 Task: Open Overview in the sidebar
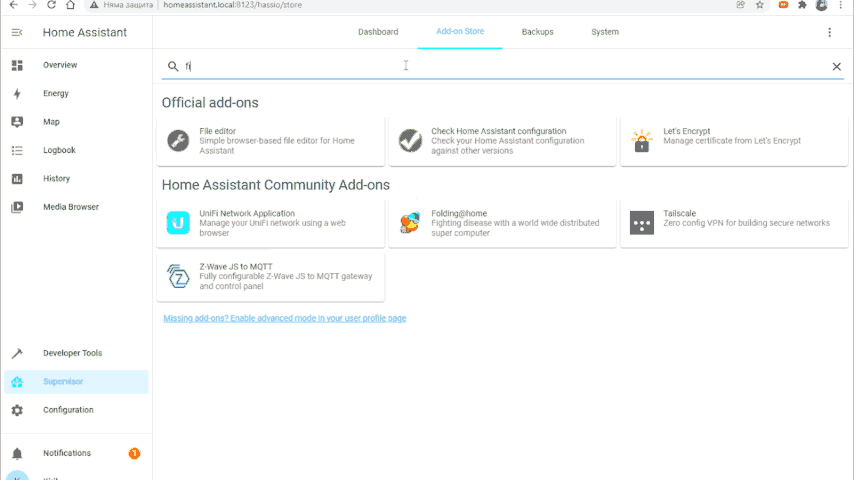point(76,65)
